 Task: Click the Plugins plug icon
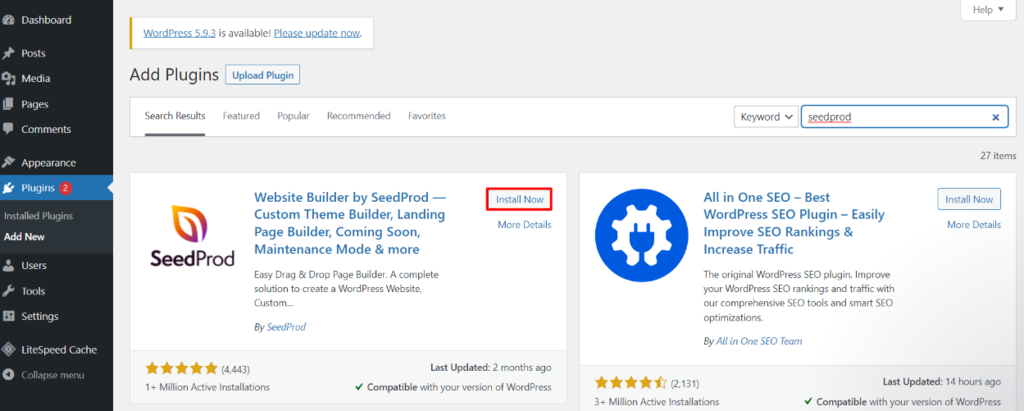[8, 188]
